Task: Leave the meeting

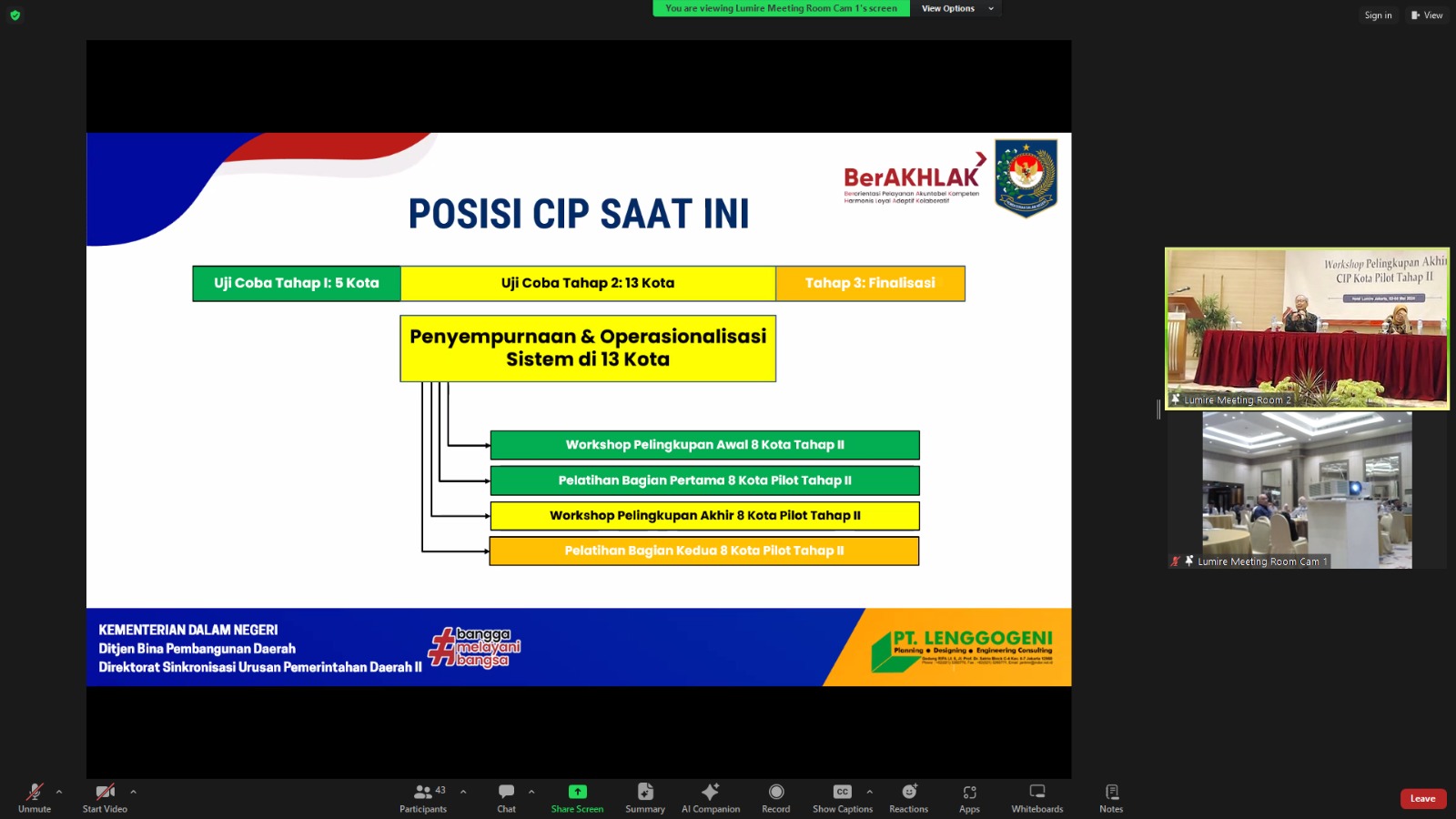Action: [1423, 799]
